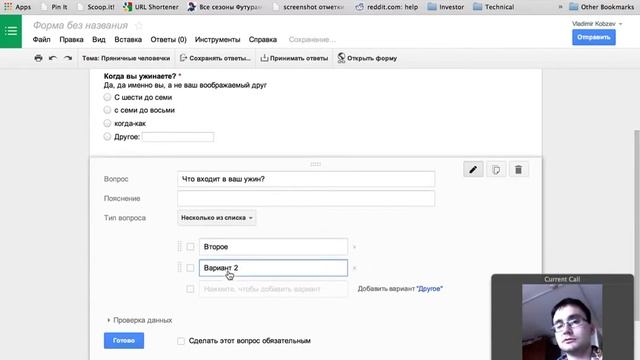The width and height of the screenshot is (640, 360).
Task: Grab the drag handle beside "Вариант 2"
Action: [179, 268]
